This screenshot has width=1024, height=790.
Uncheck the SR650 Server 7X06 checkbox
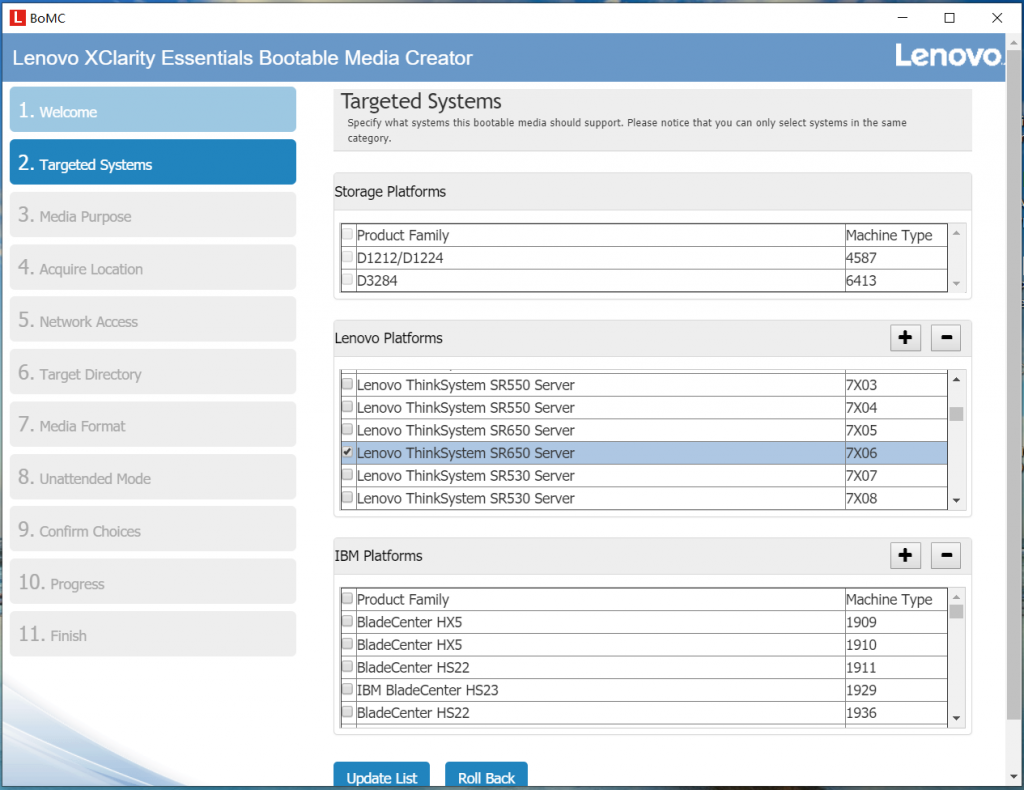347,452
